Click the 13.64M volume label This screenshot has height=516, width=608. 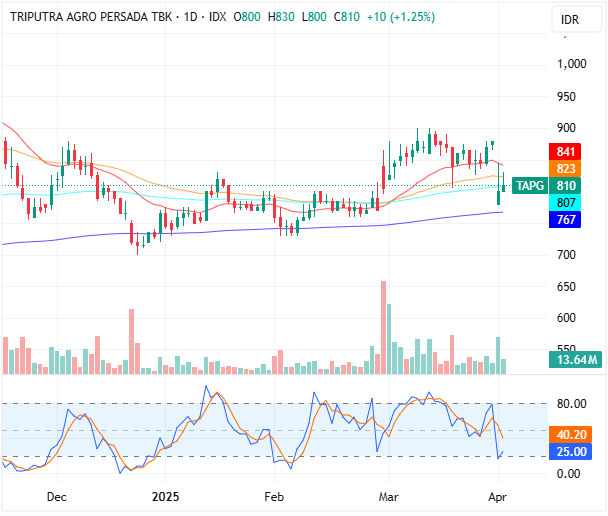[575, 359]
